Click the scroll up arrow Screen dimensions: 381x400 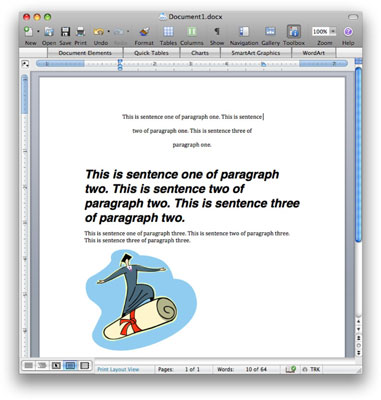[358, 322]
